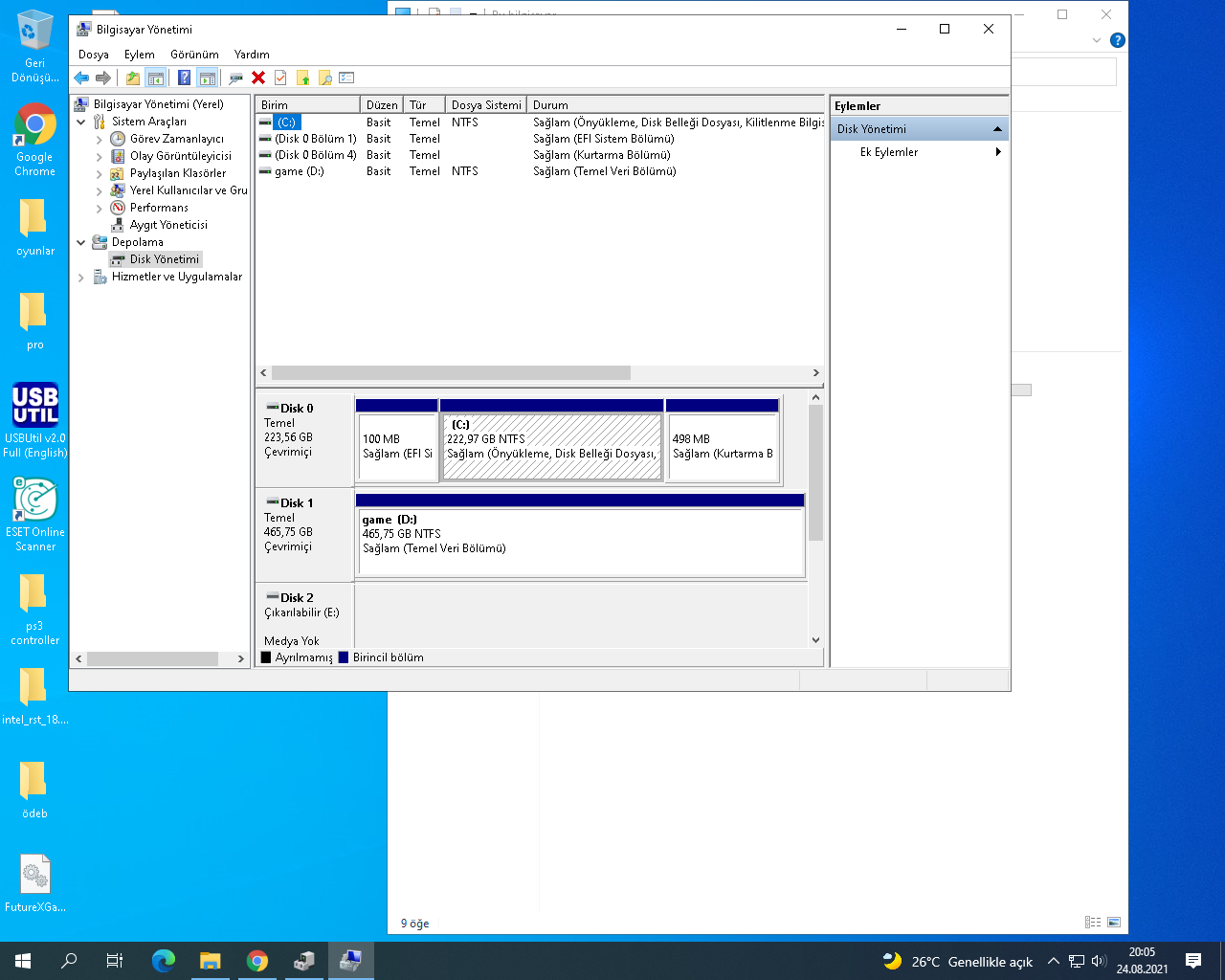Click the yellow page with green arrow icon
The image size is (1225, 980).
tap(303, 78)
